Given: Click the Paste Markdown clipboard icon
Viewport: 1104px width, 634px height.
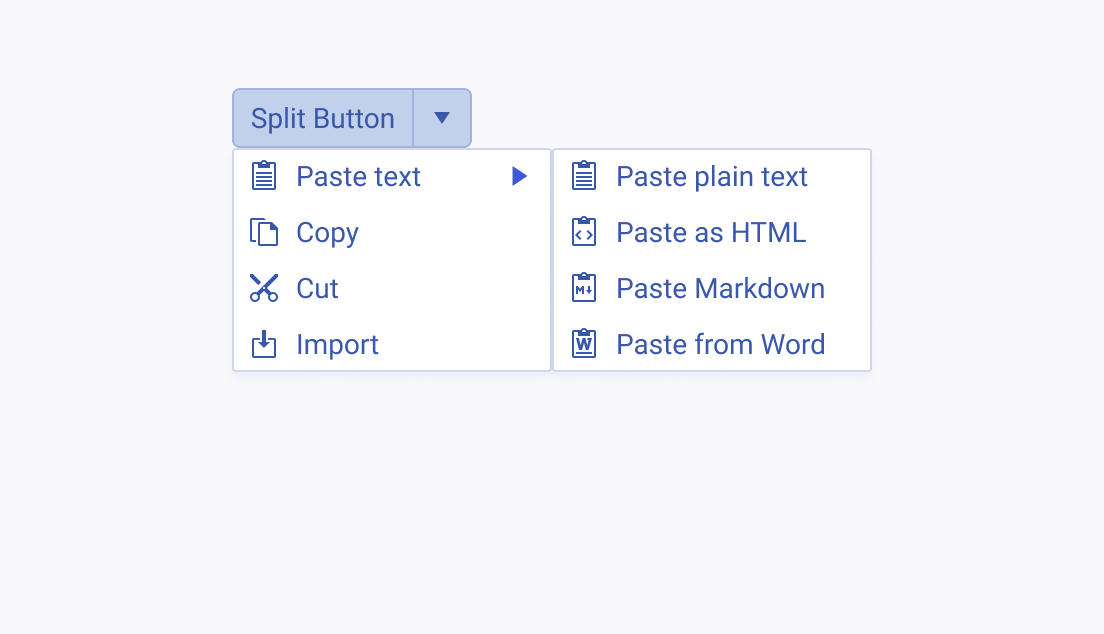Looking at the screenshot, I should pos(584,288).
